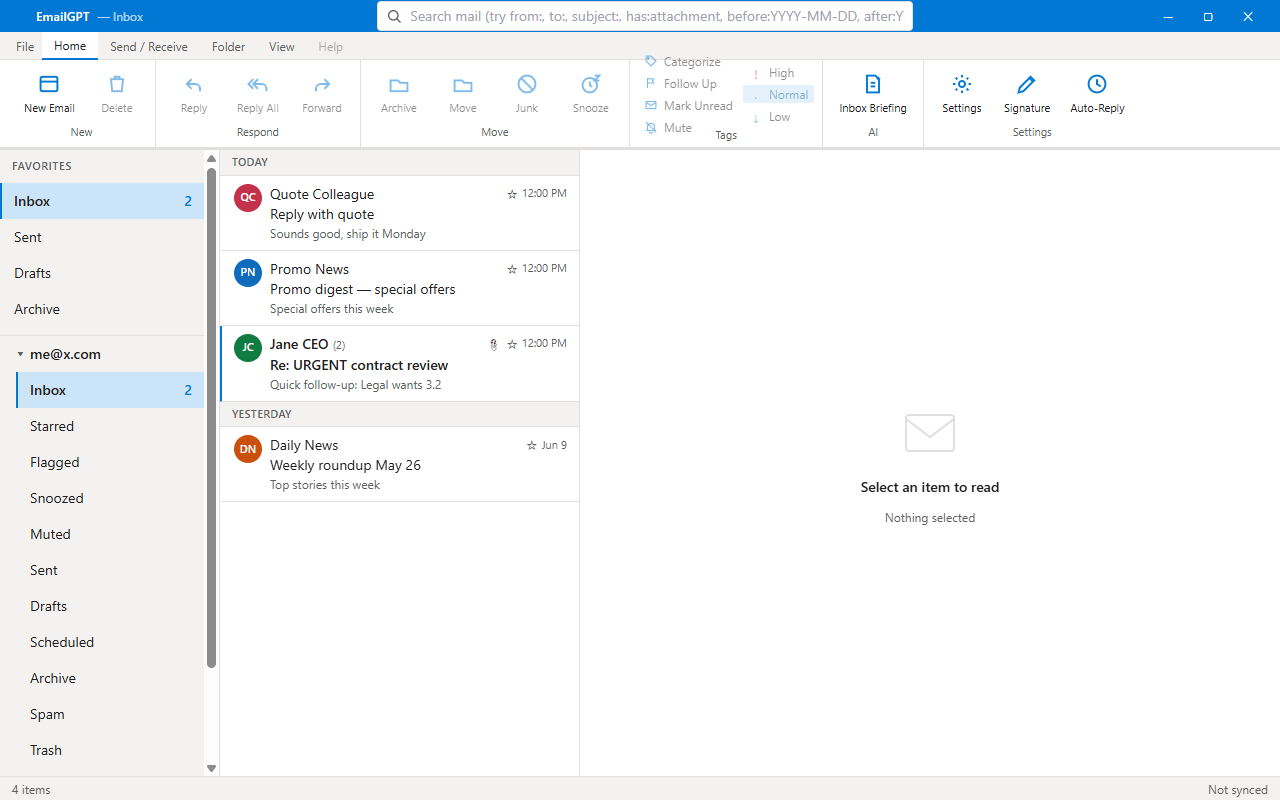Click Mark Unread in Tags group
The height and width of the screenshot is (800, 1280).
689,106
